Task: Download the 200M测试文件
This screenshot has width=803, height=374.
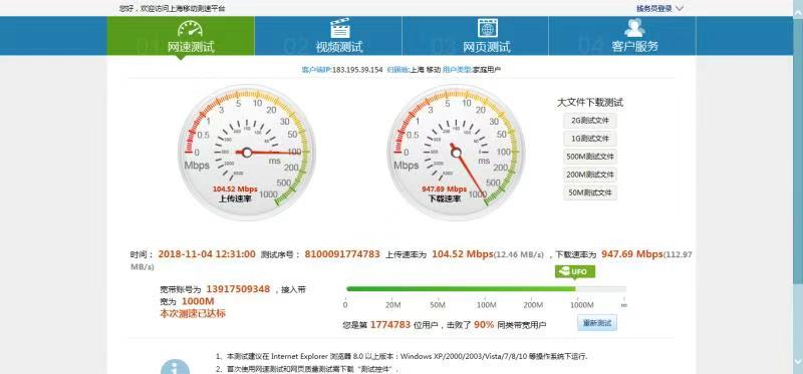Action: (x=590, y=175)
